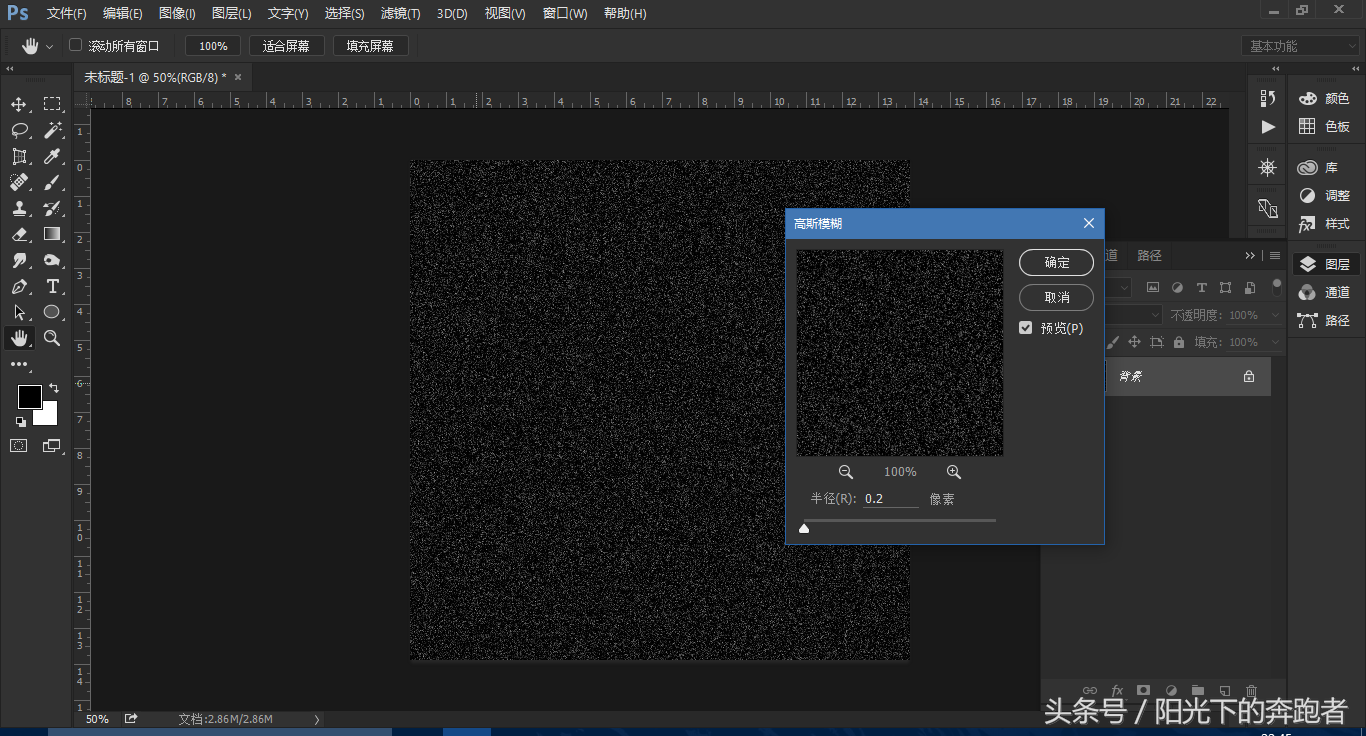The width and height of the screenshot is (1366, 736).
Task: Toggle the layer filter switch
Action: (x=1277, y=287)
